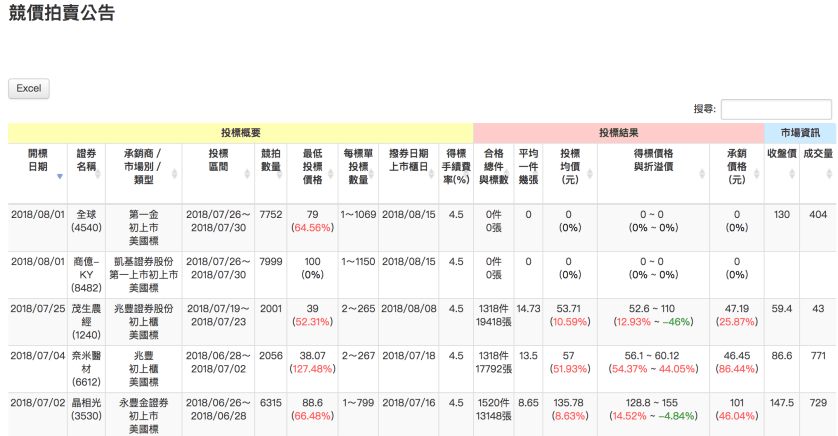Sort by 競拍數量 column header
The height and width of the screenshot is (436, 838).
click(270, 160)
